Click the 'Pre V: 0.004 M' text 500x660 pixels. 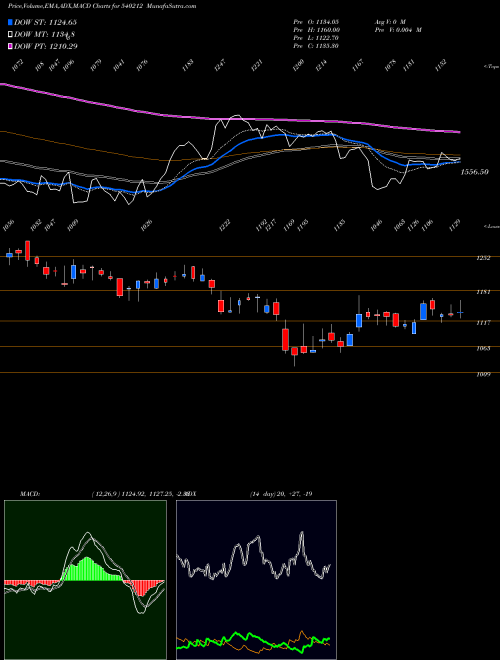[x=398, y=30]
